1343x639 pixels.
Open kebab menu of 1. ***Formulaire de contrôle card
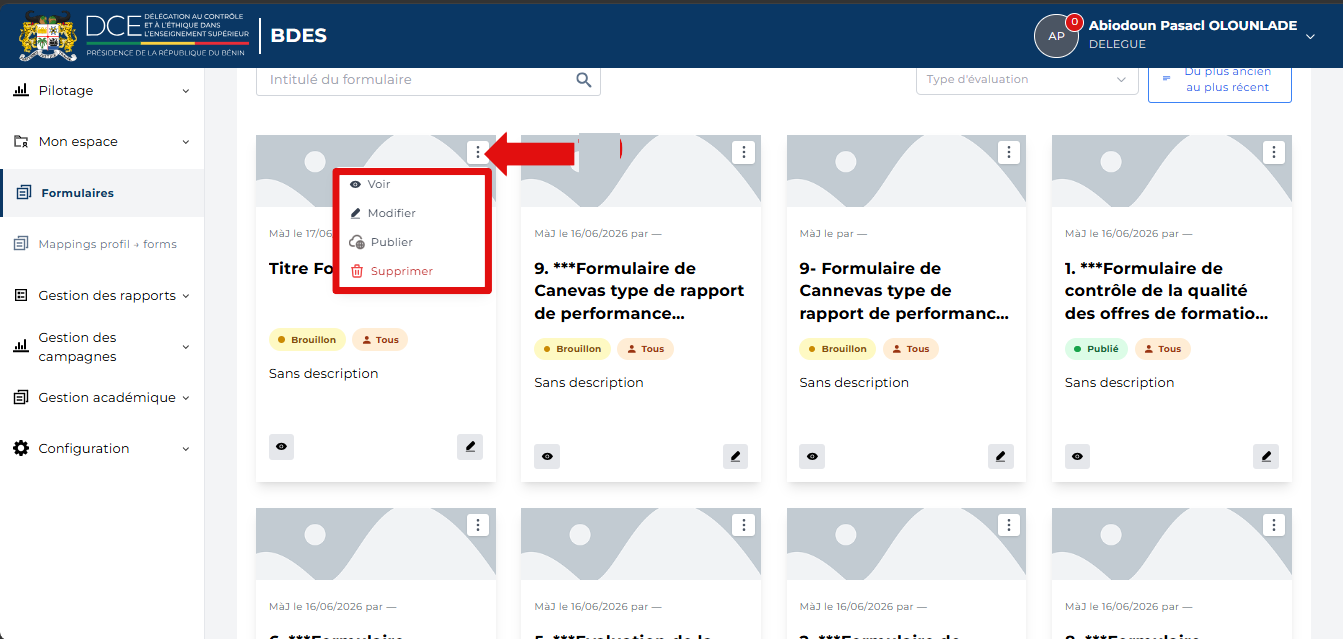[1274, 152]
